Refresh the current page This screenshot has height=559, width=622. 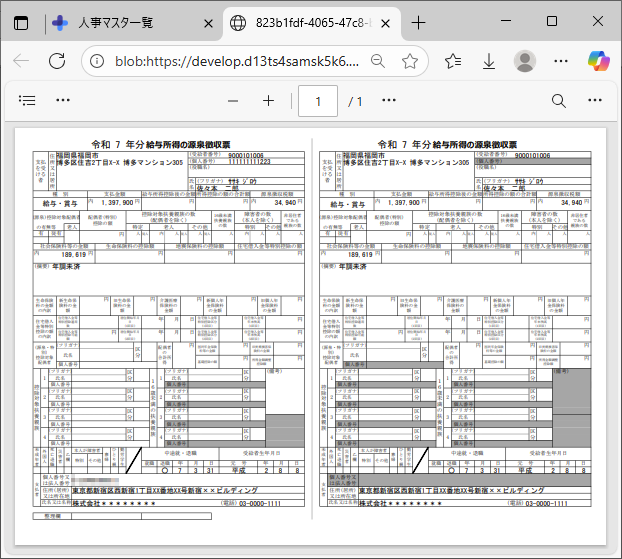pyautogui.click(x=57, y=61)
